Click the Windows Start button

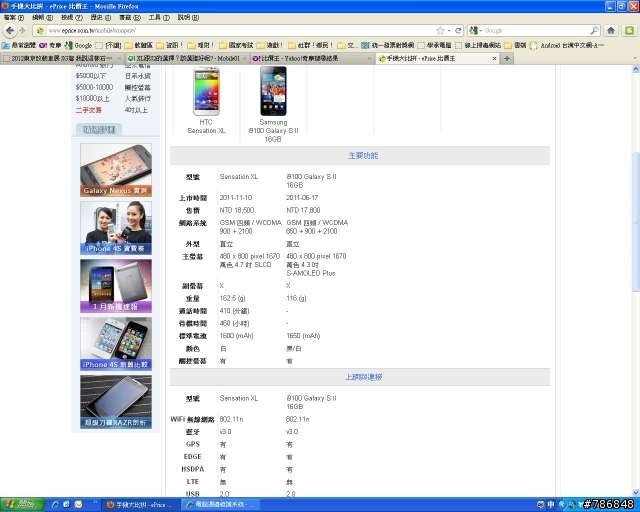22,505
